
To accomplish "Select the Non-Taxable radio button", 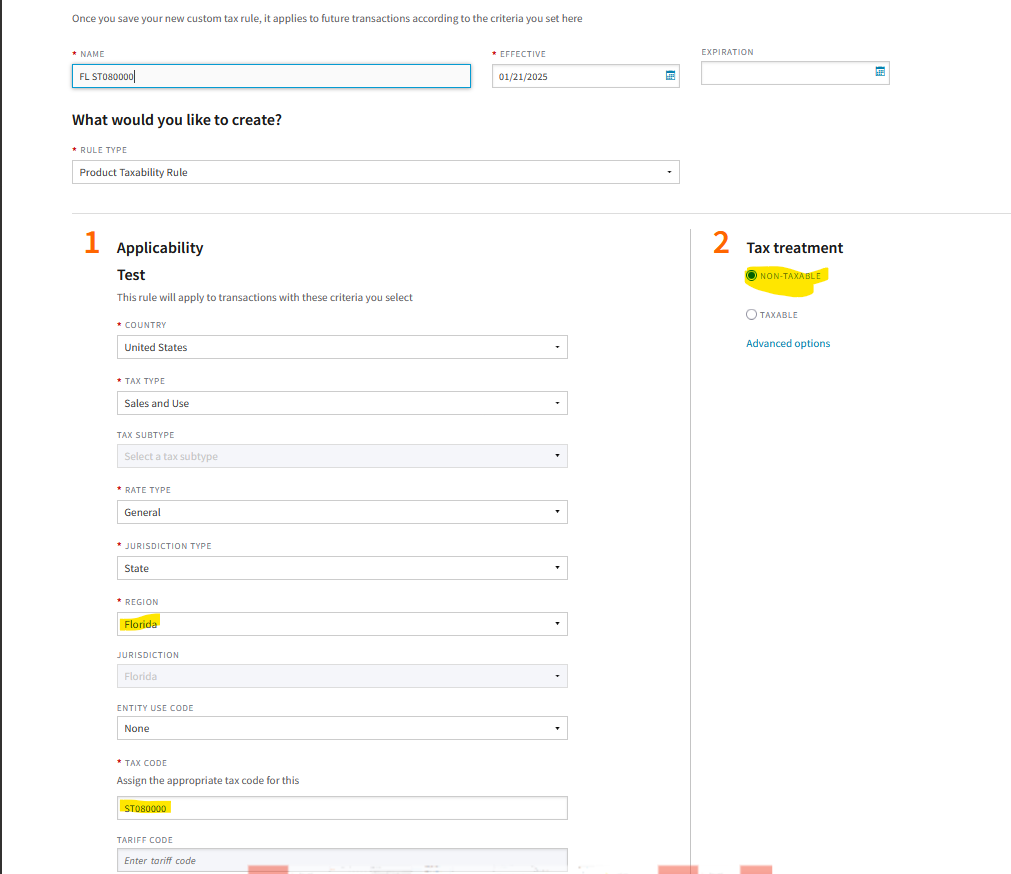I will (x=752, y=276).
